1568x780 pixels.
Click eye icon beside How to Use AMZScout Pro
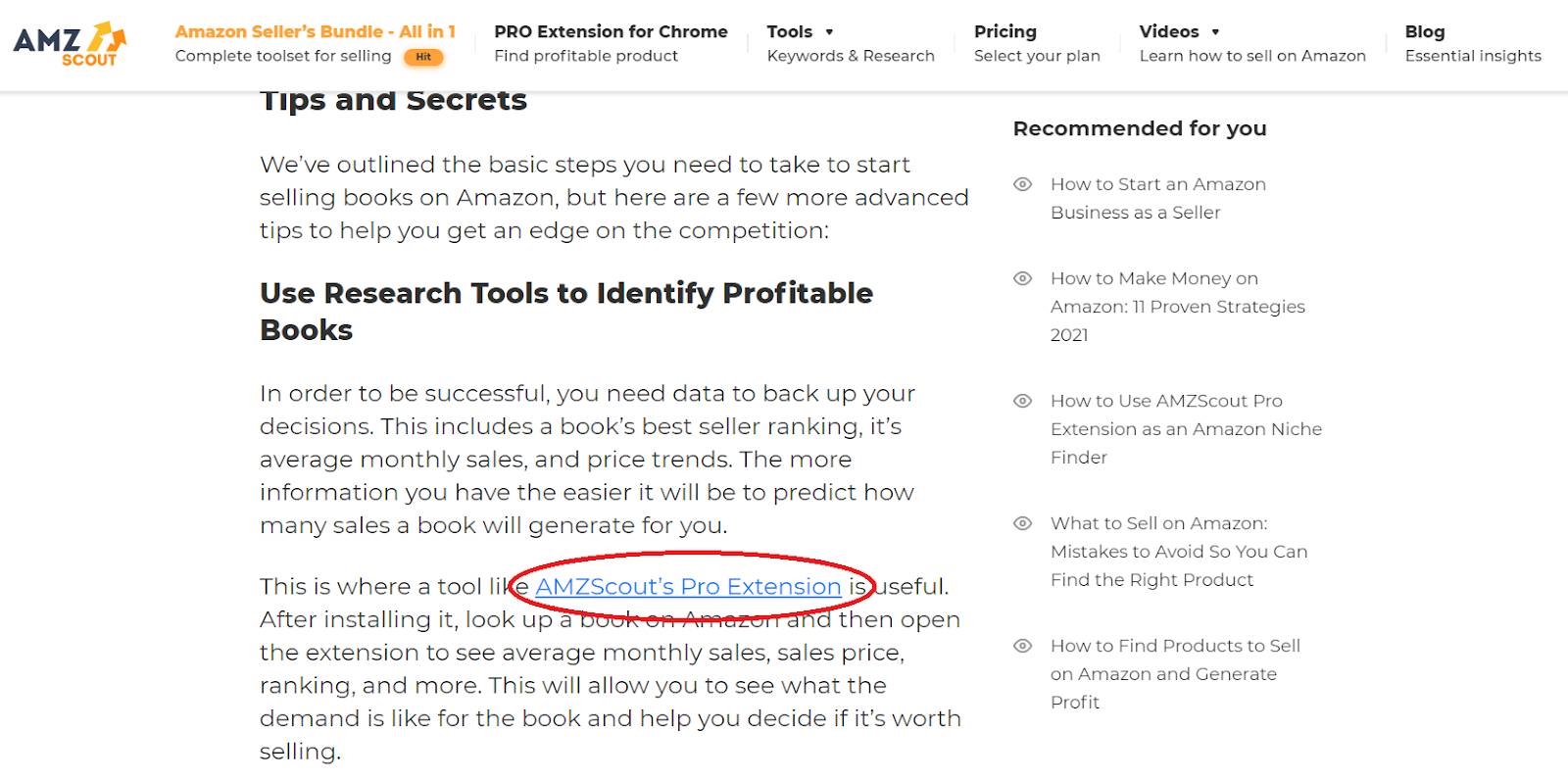[1022, 401]
